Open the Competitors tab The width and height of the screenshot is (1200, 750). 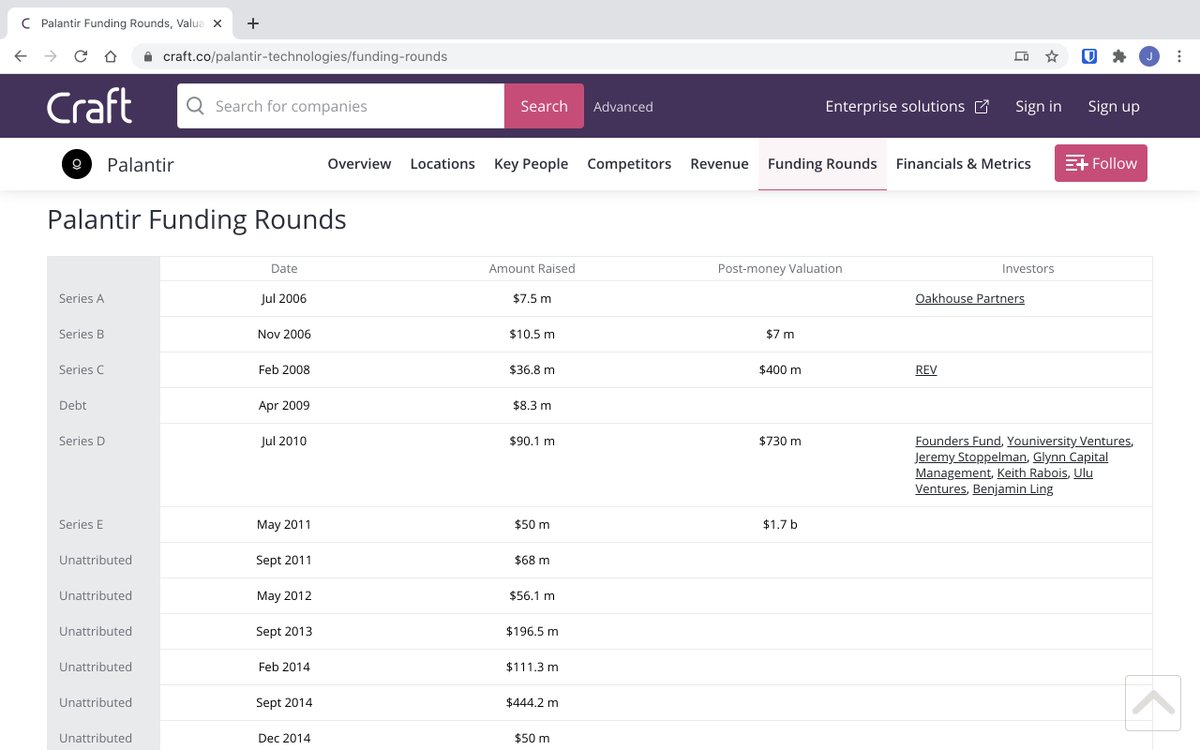(629, 164)
